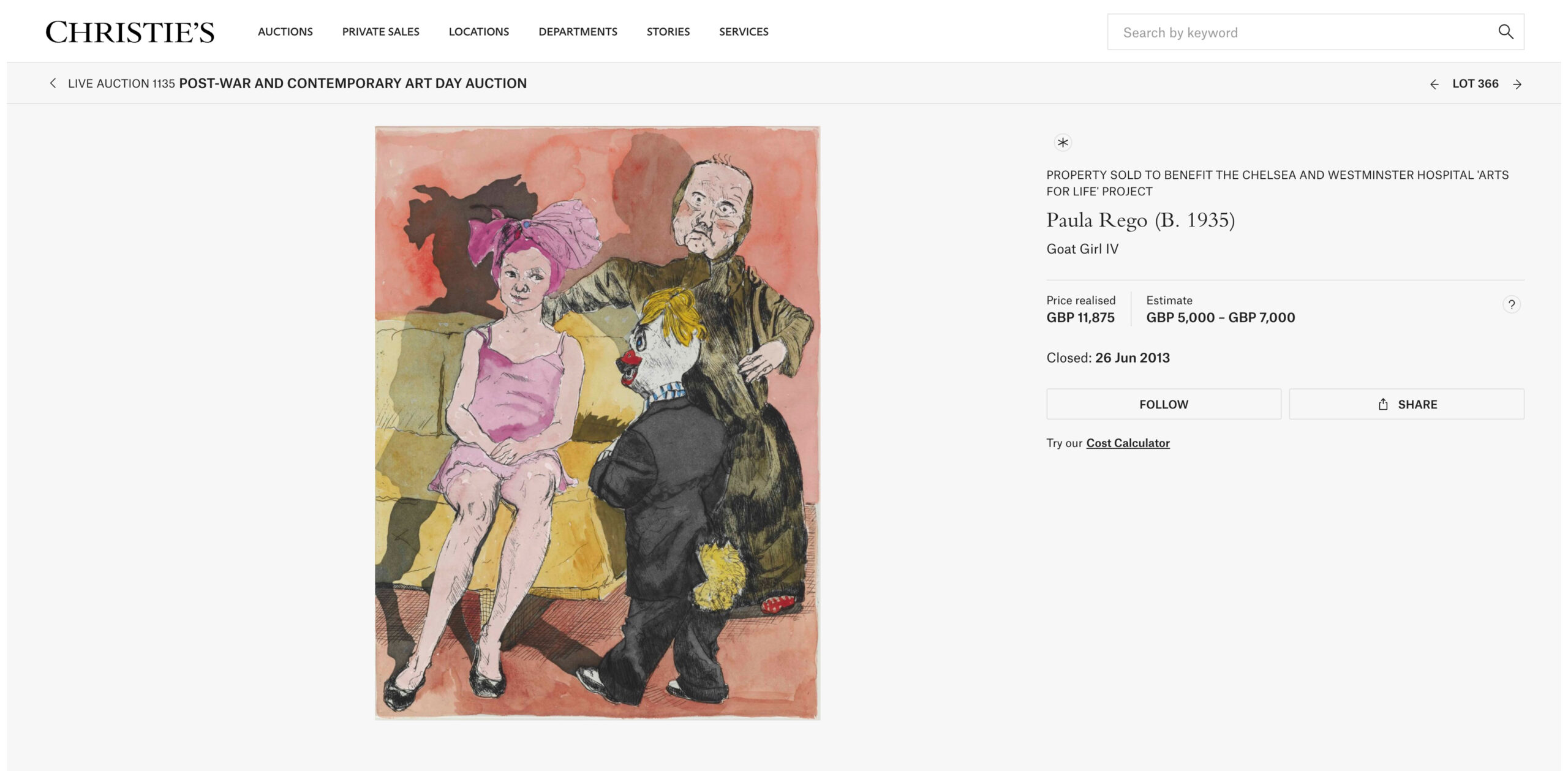Select the price realised GBP 11,875

pyautogui.click(x=1080, y=317)
